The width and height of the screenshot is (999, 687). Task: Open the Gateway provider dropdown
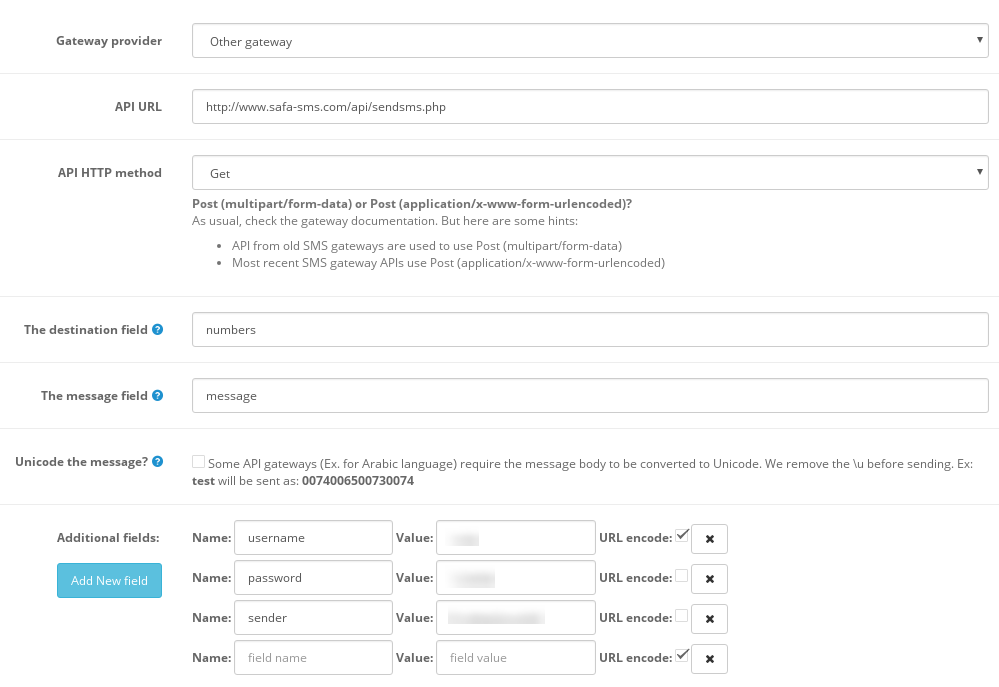coord(590,42)
